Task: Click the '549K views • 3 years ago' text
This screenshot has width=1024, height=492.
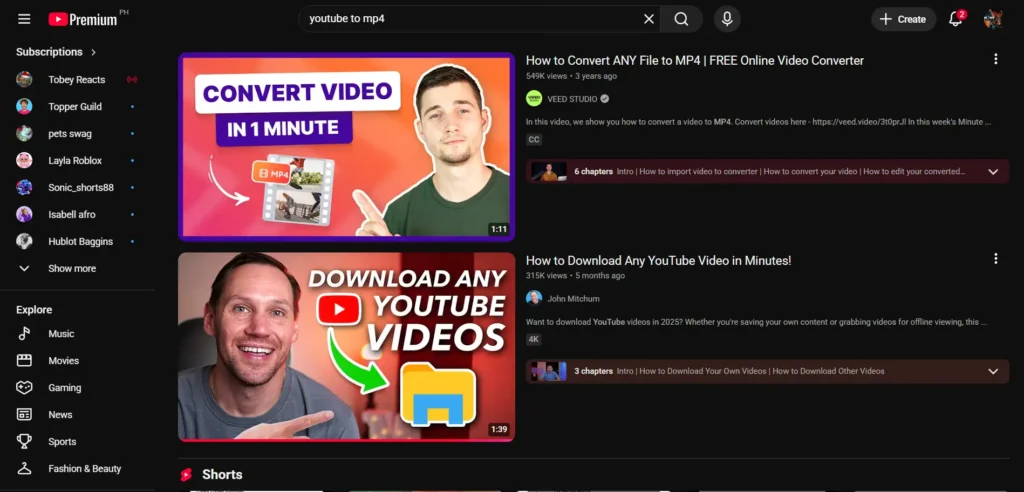Action: (x=571, y=76)
